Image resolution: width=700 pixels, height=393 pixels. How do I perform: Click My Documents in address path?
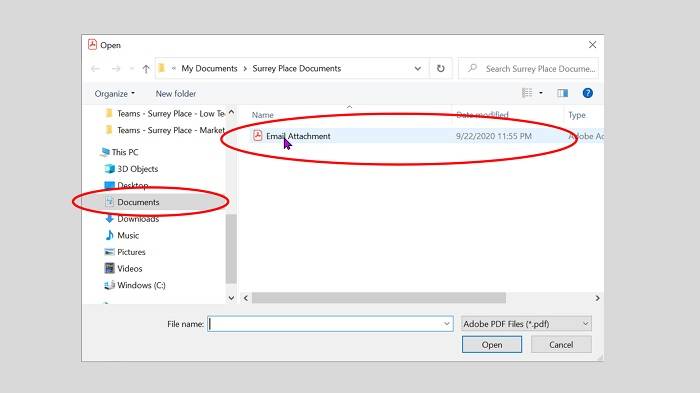pos(209,68)
